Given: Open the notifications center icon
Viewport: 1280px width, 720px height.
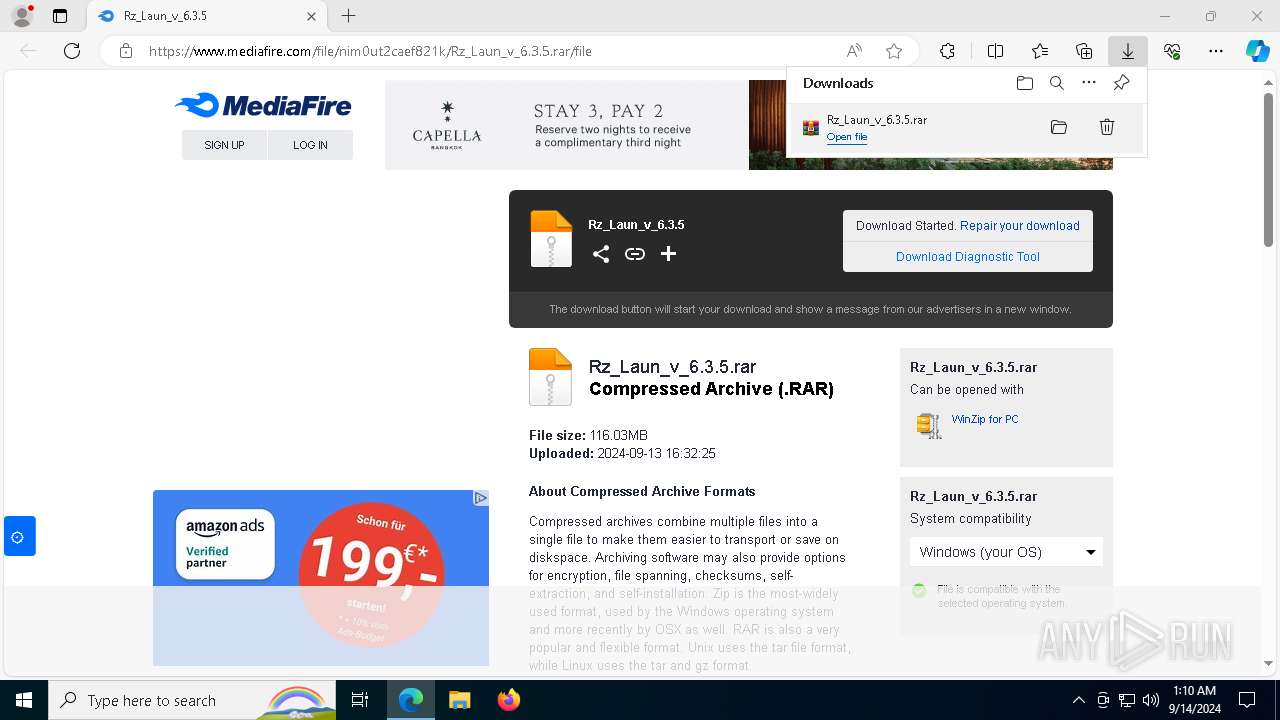Looking at the screenshot, I should (1247, 700).
